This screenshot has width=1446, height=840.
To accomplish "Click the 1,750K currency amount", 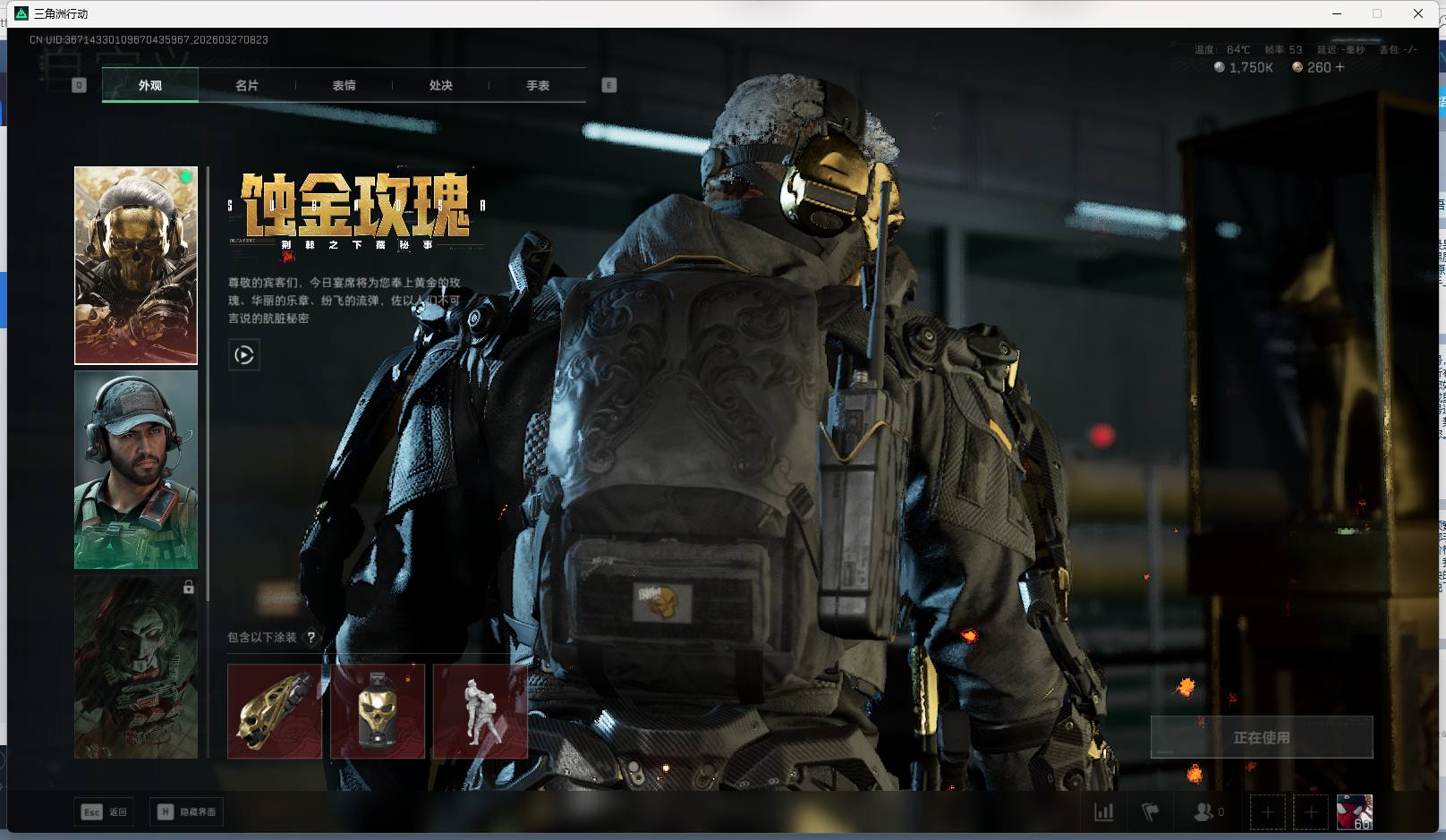I will (x=1251, y=67).
